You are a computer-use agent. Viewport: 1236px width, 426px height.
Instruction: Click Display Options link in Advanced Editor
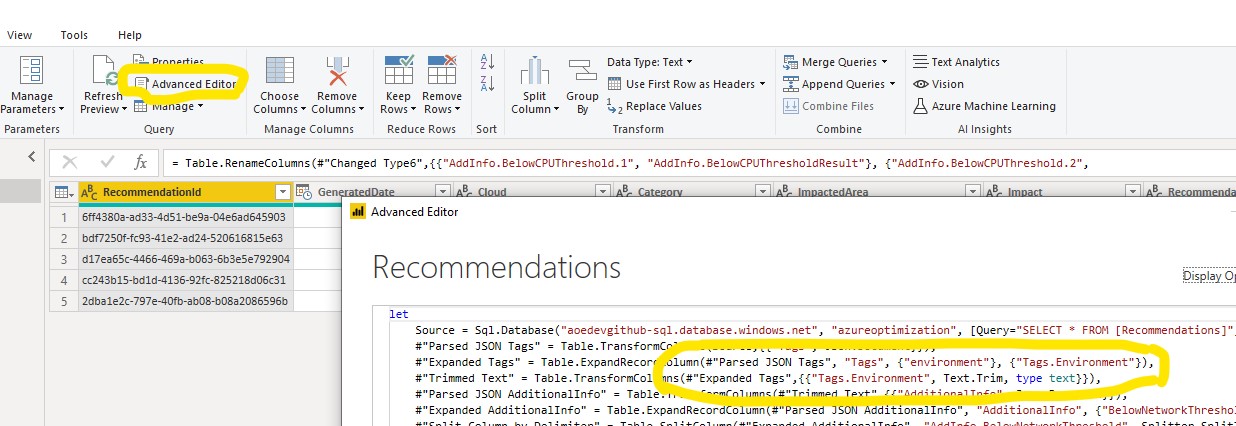tap(1209, 276)
